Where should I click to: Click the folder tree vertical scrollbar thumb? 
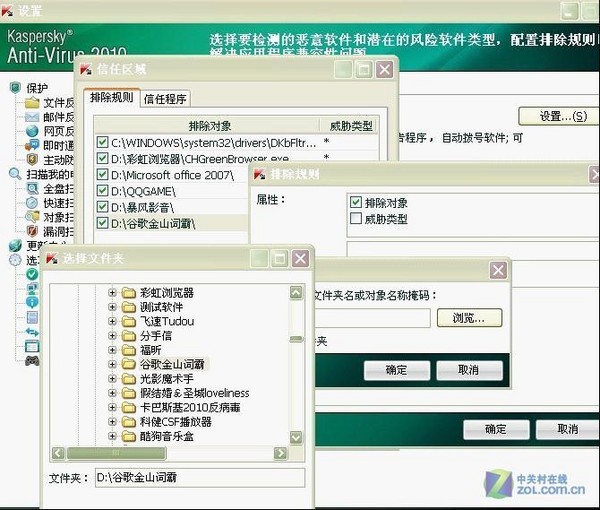coord(296,339)
